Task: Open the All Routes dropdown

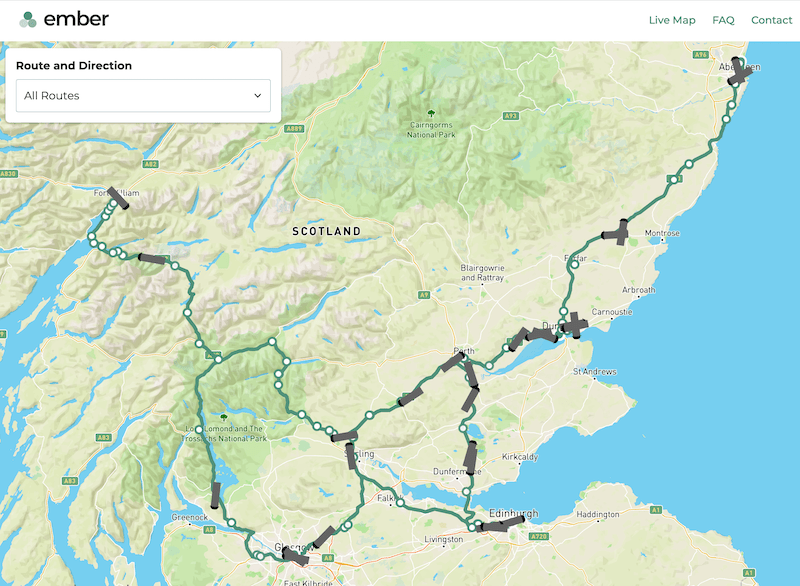Action: point(143,96)
